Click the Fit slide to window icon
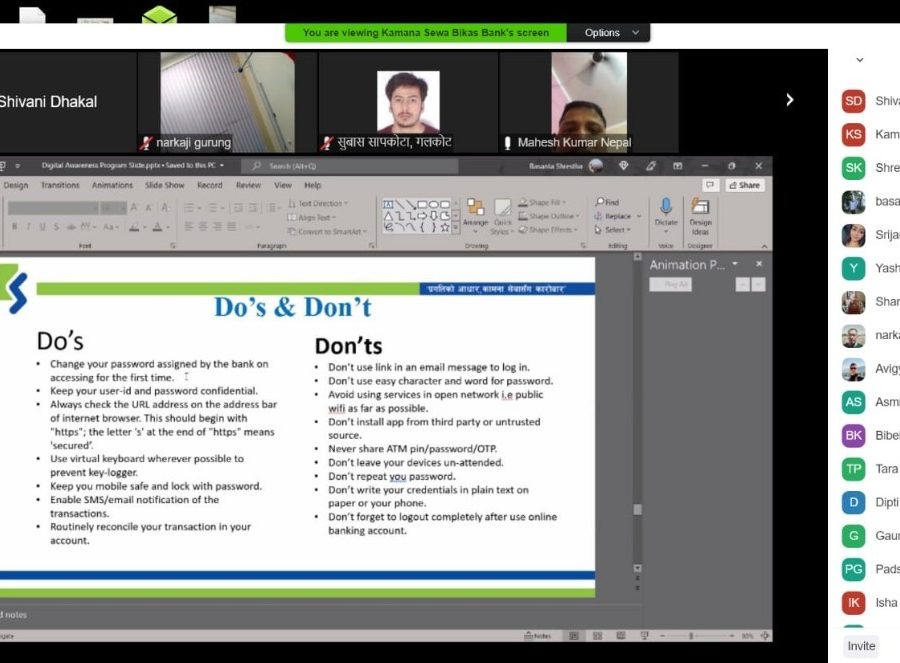The width and height of the screenshot is (900, 663). click(x=765, y=636)
